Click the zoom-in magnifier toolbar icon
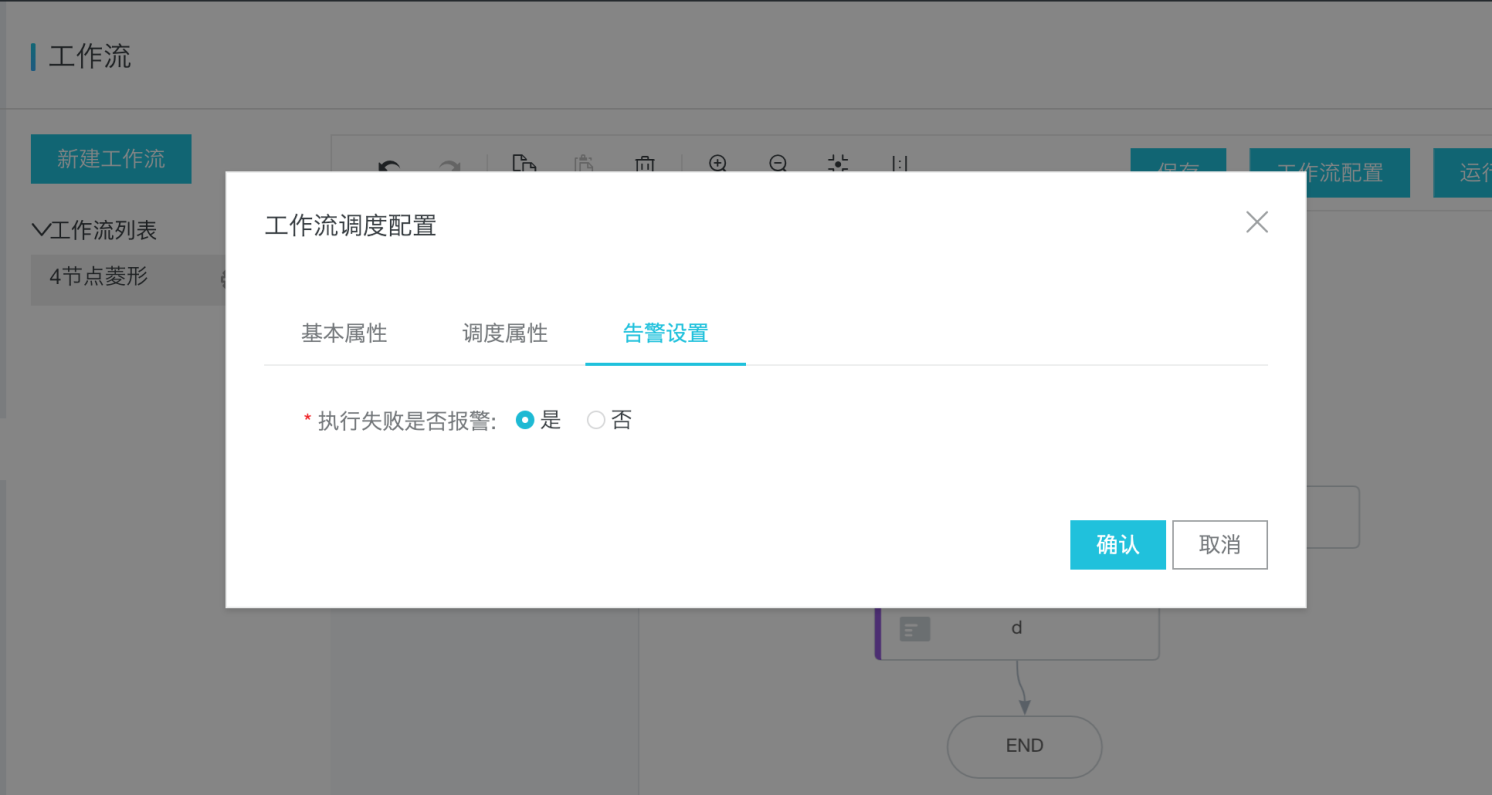The image size is (1492, 795). 718,164
